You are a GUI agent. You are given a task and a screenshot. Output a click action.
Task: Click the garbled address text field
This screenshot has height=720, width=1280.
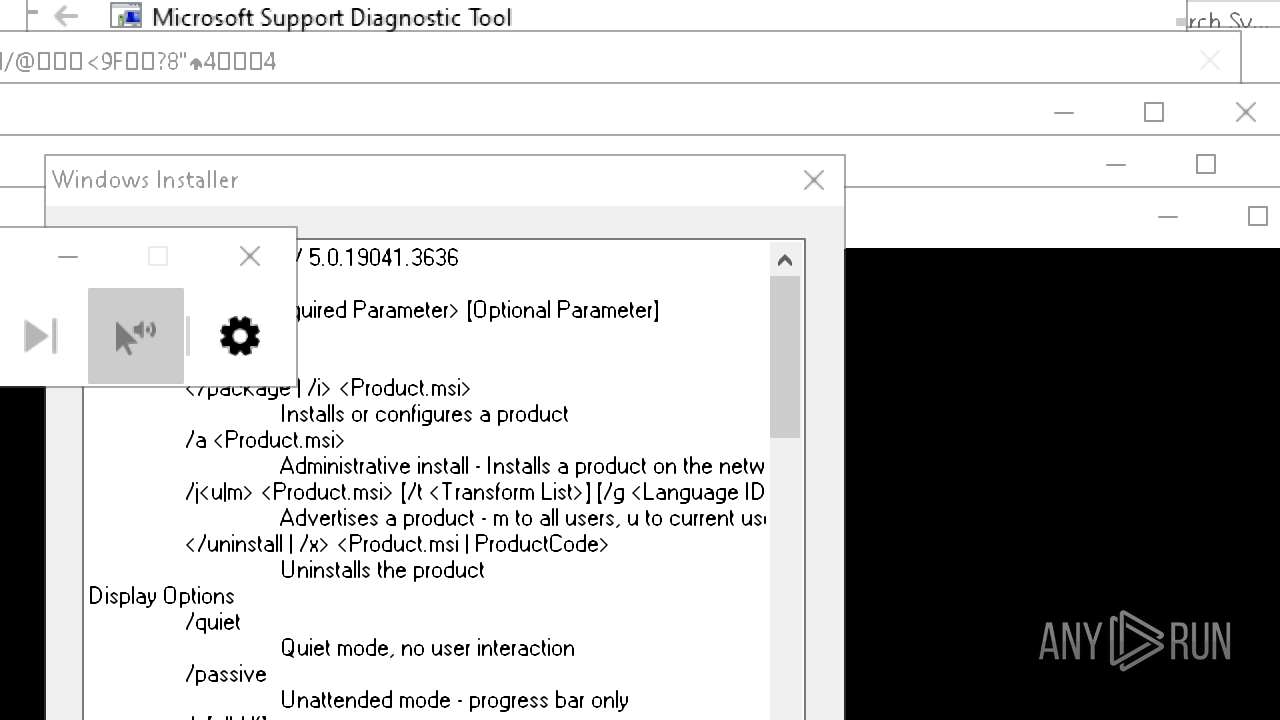(x=138, y=61)
